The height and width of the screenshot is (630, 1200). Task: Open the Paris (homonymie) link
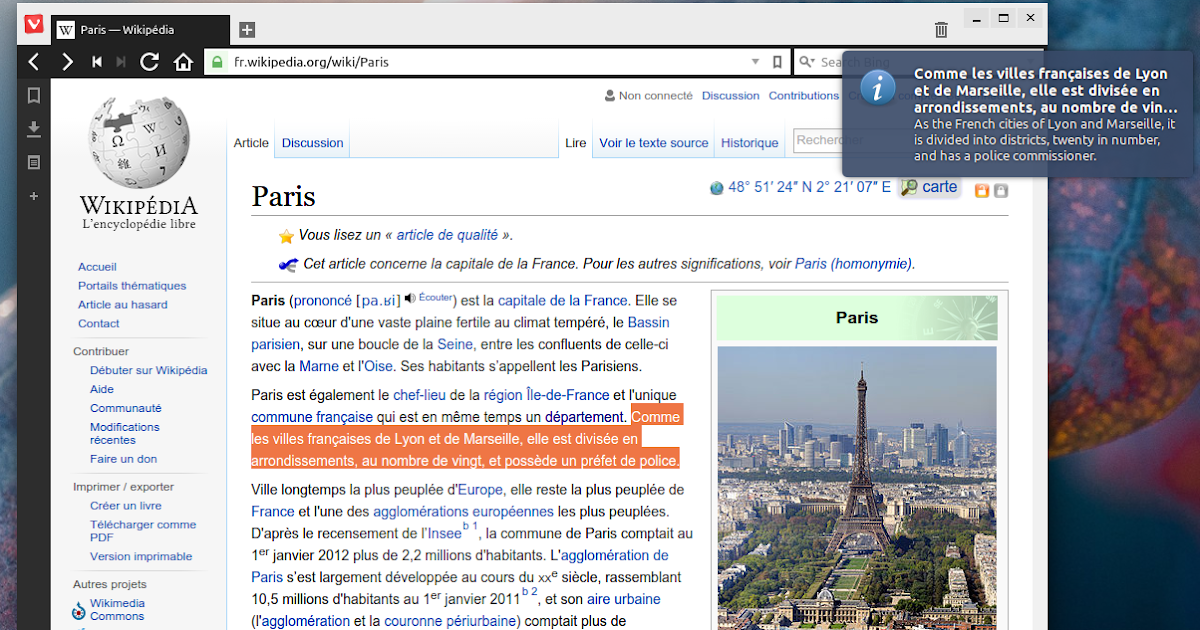coord(853,264)
